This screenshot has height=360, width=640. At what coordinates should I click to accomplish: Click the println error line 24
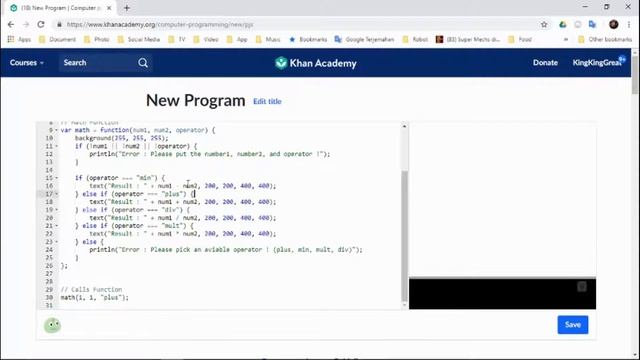pos(226,249)
